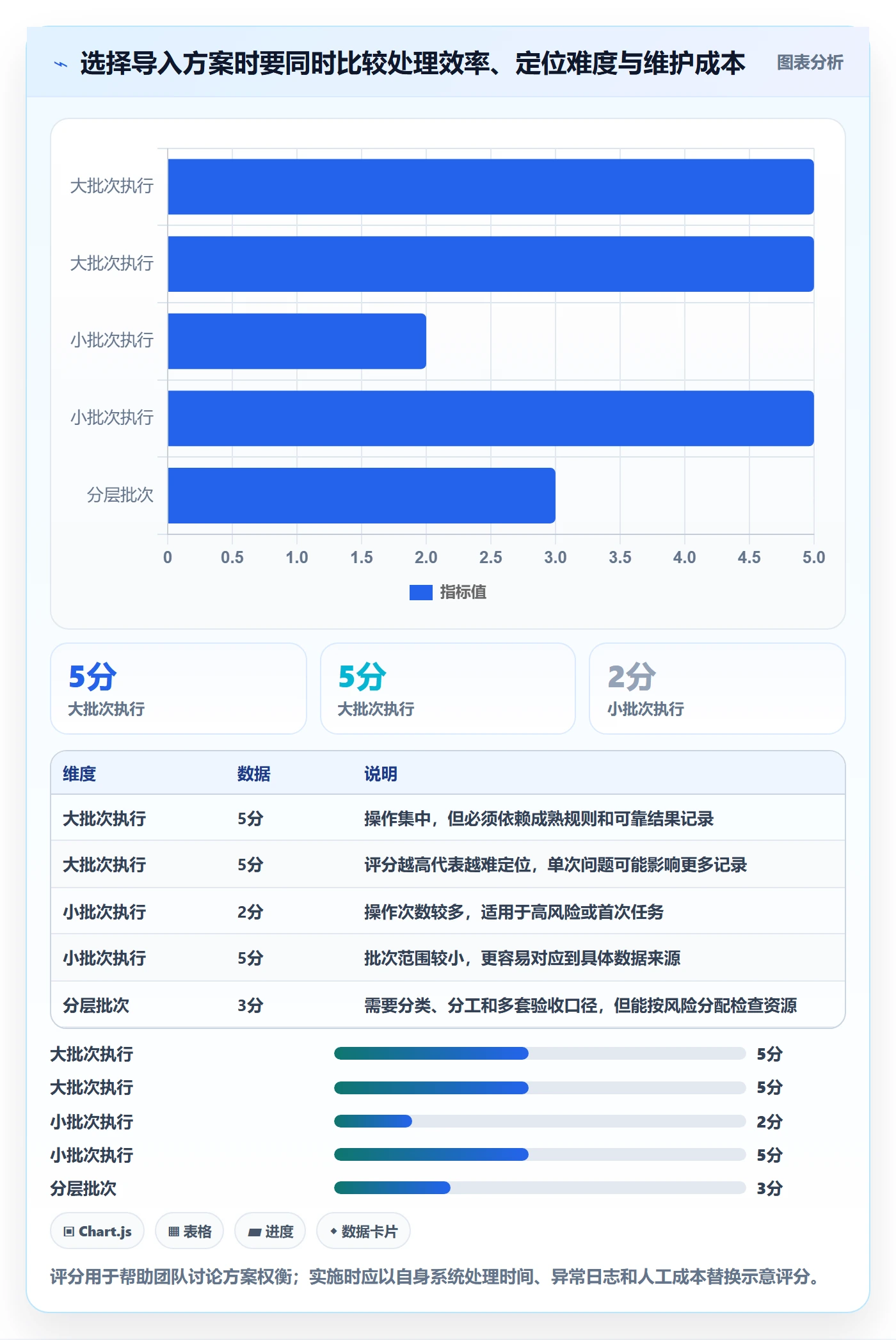Click the 5.0 tick label on x-axis
Image resolution: width=896 pixels, height=1340 pixels.
(x=813, y=557)
